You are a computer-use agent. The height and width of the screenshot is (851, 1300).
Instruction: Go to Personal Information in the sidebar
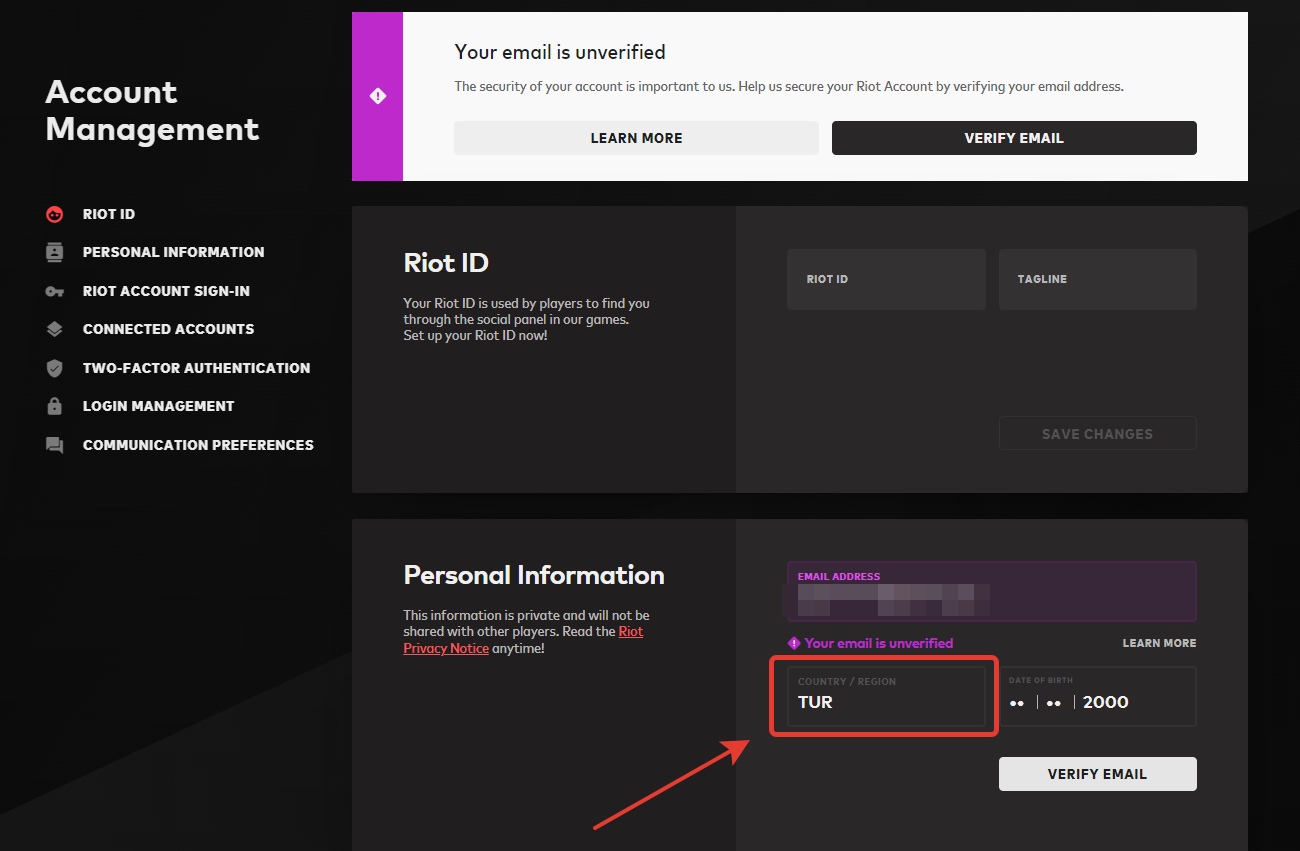[174, 252]
